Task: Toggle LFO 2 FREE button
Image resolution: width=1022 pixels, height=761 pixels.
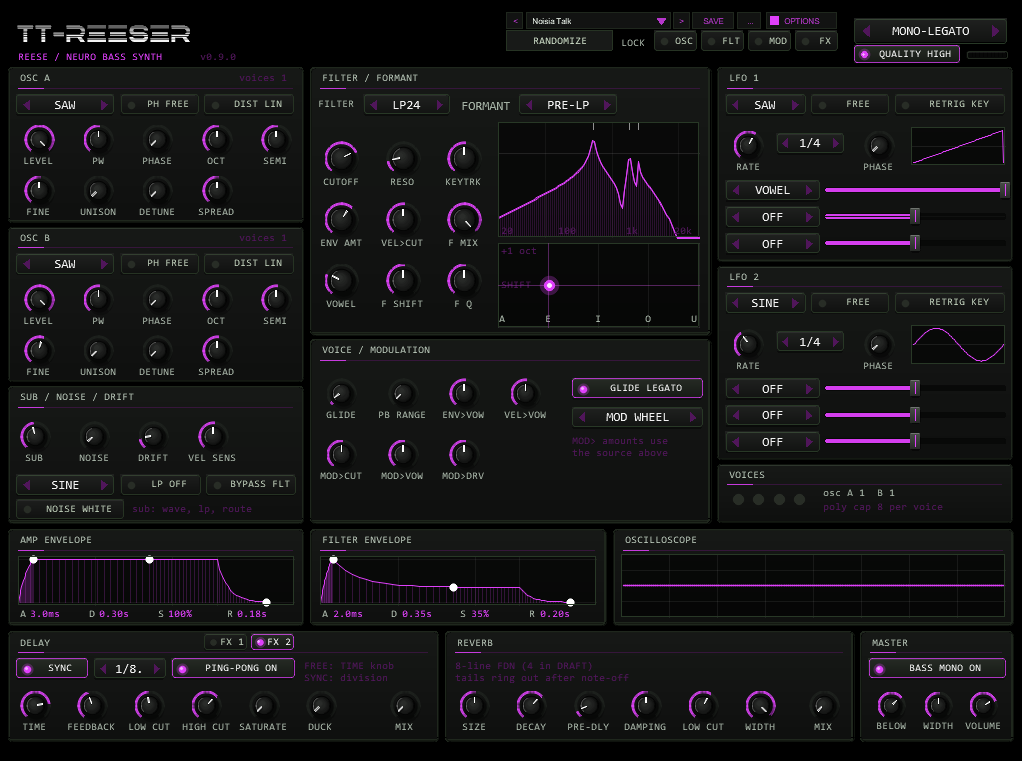Action: tap(851, 302)
